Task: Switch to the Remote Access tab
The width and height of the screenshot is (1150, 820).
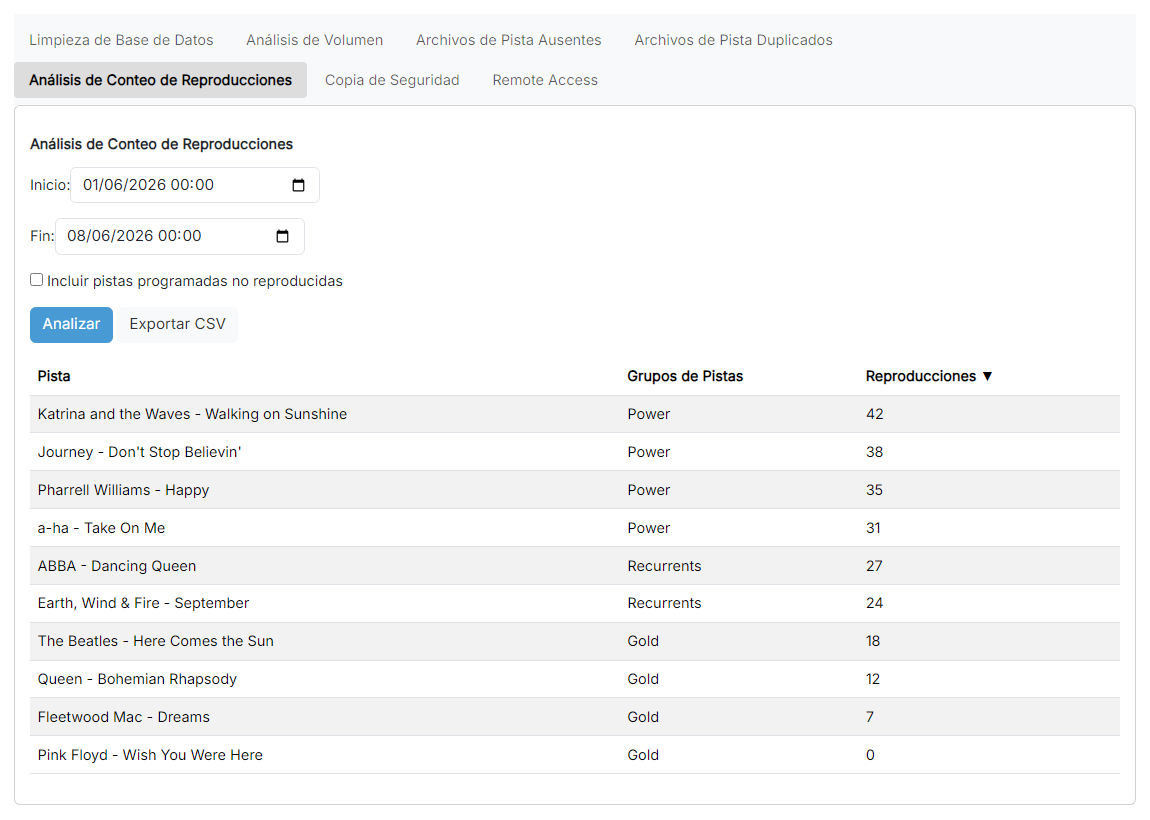Action: 545,80
